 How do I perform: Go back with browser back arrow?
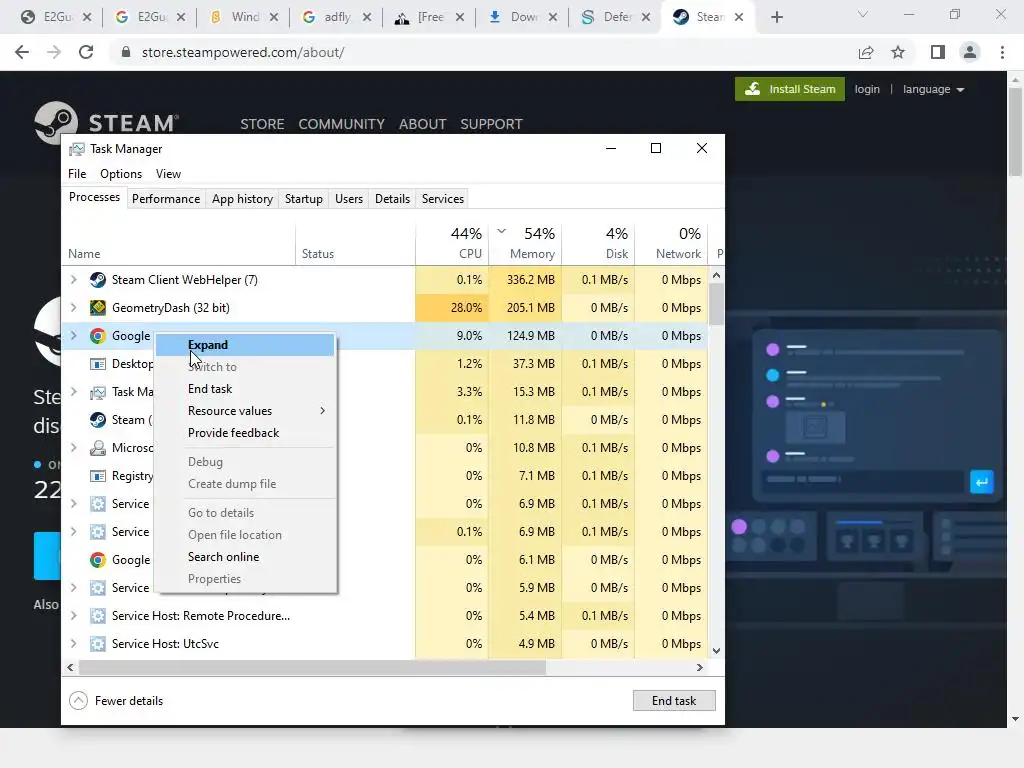pyautogui.click(x=22, y=52)
